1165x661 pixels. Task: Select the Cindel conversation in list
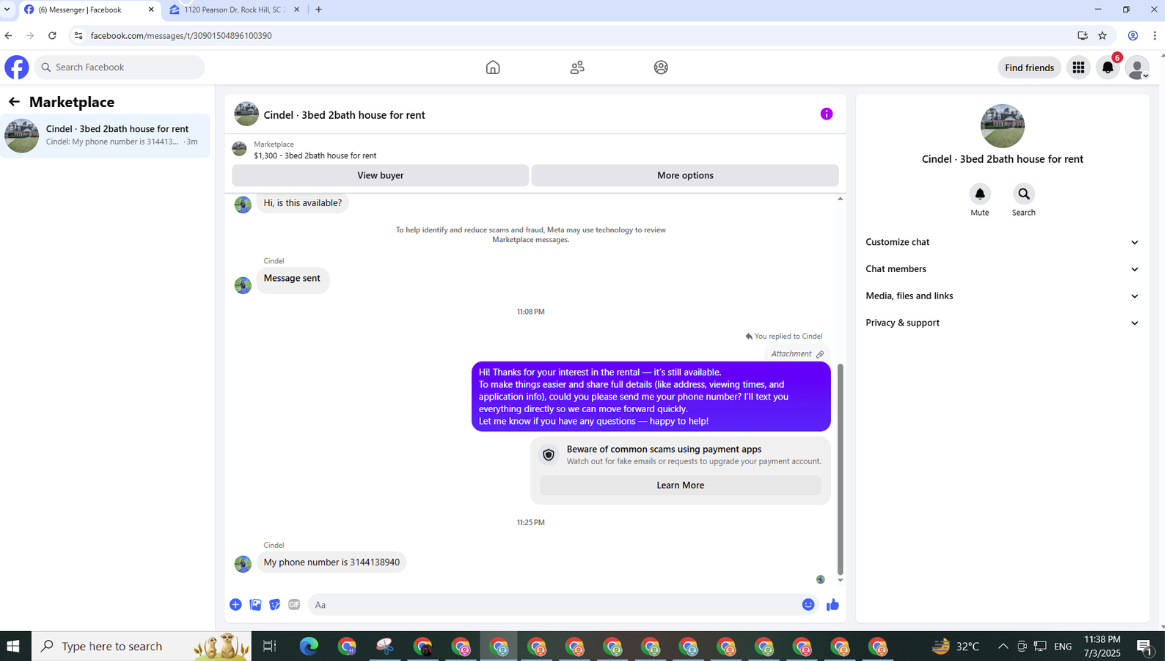[x=106, y=135]
